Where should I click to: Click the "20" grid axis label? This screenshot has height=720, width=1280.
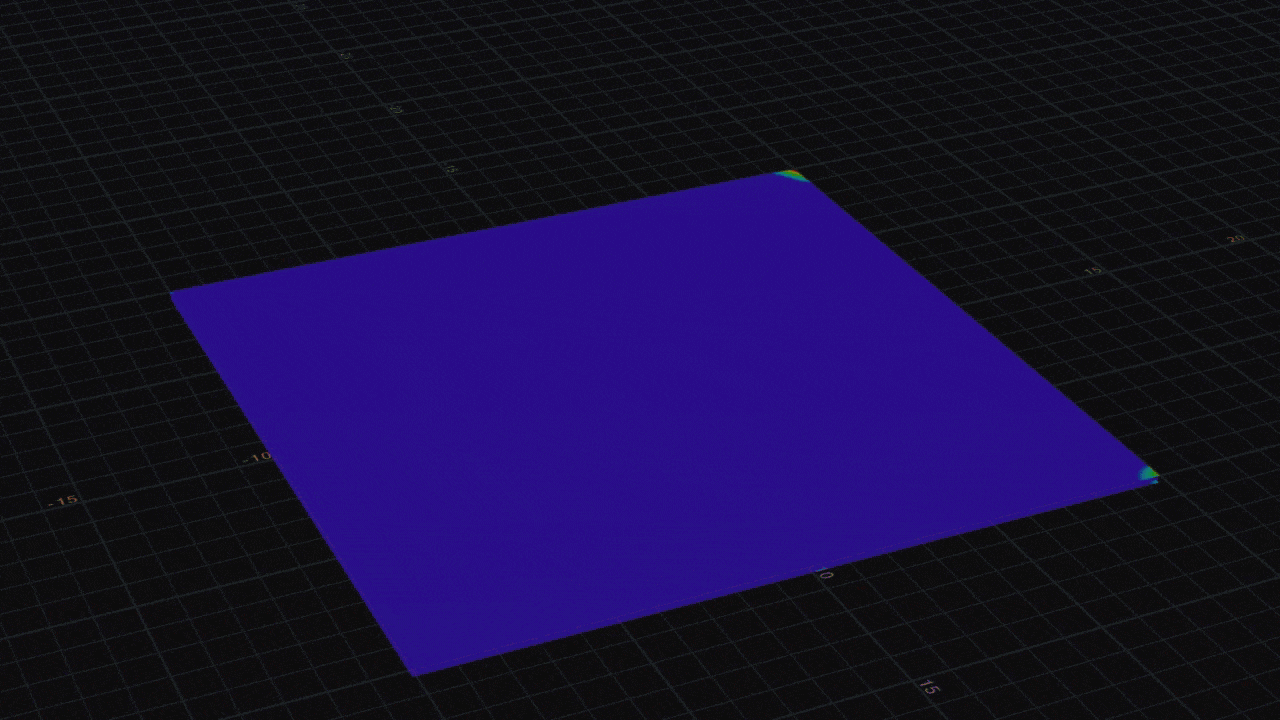click(1236, 239)
